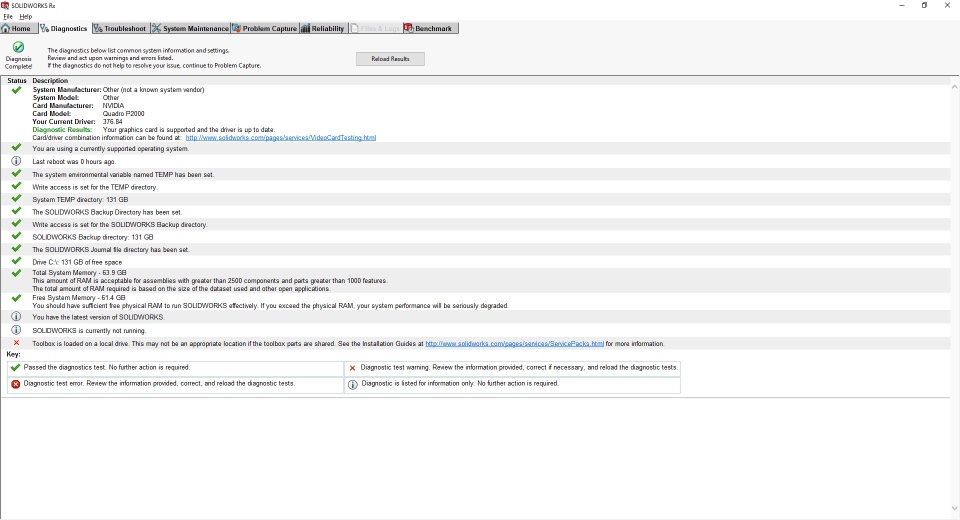Click the Reload Results button
The width and height of the screenshot is (960, 520).
point(390,59)
